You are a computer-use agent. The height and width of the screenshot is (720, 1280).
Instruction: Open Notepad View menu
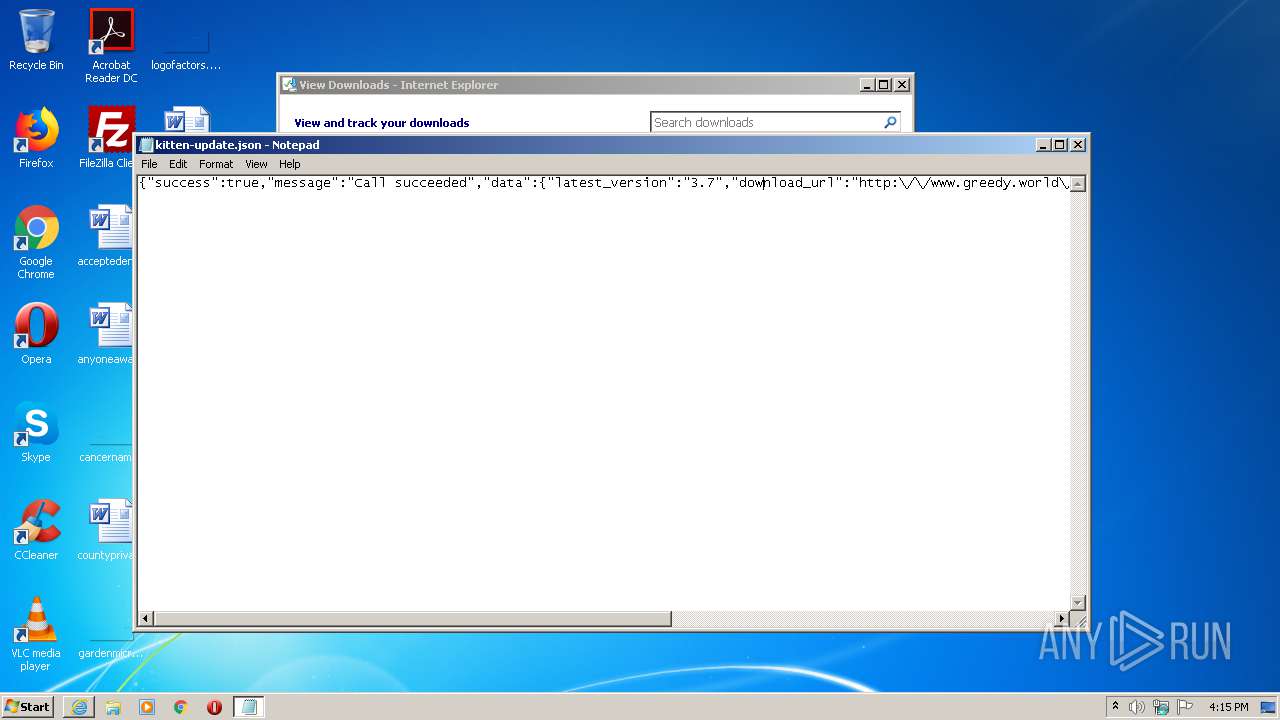(256, 164)
